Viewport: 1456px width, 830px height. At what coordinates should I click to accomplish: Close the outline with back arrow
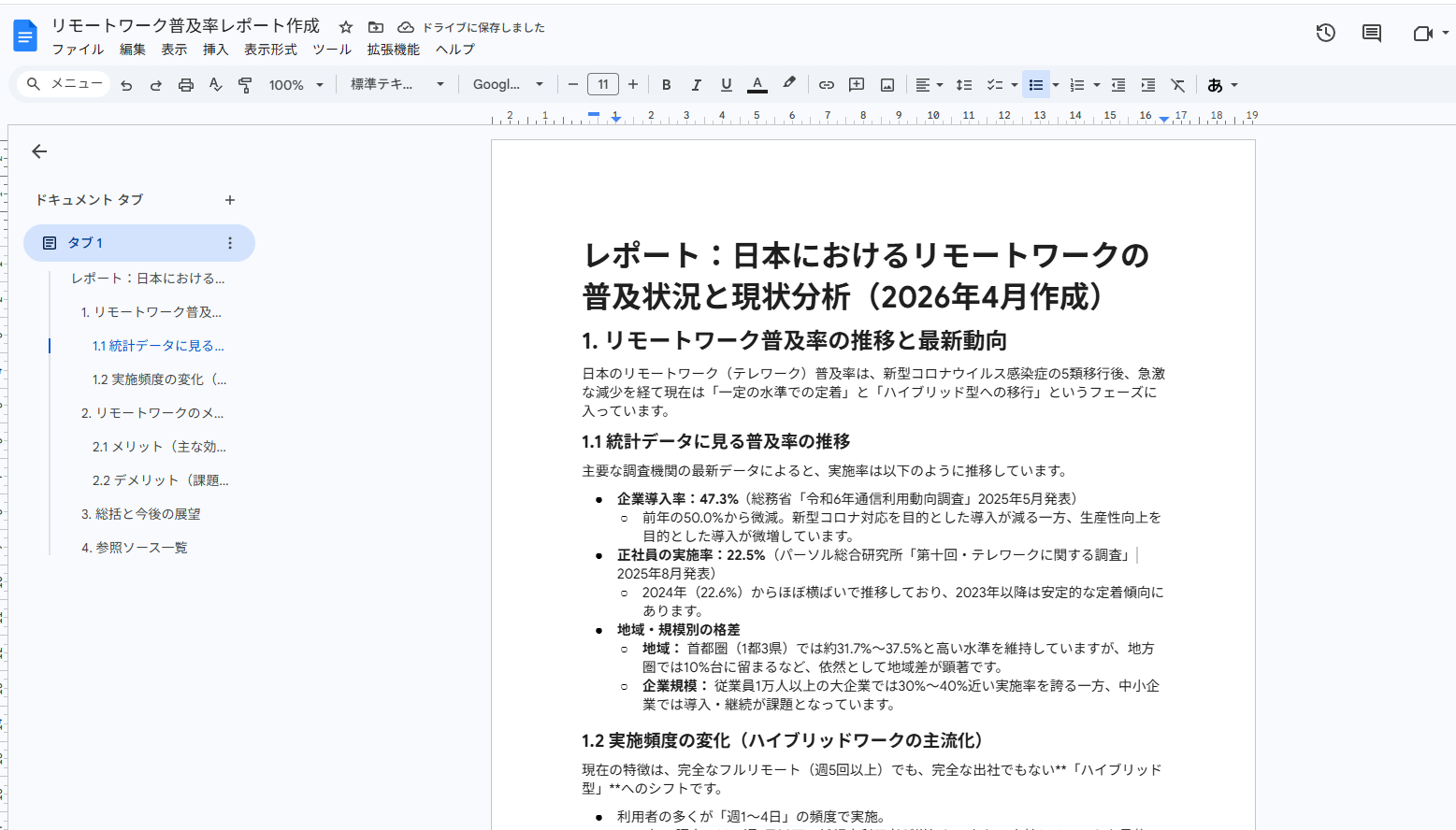point(39,151)
